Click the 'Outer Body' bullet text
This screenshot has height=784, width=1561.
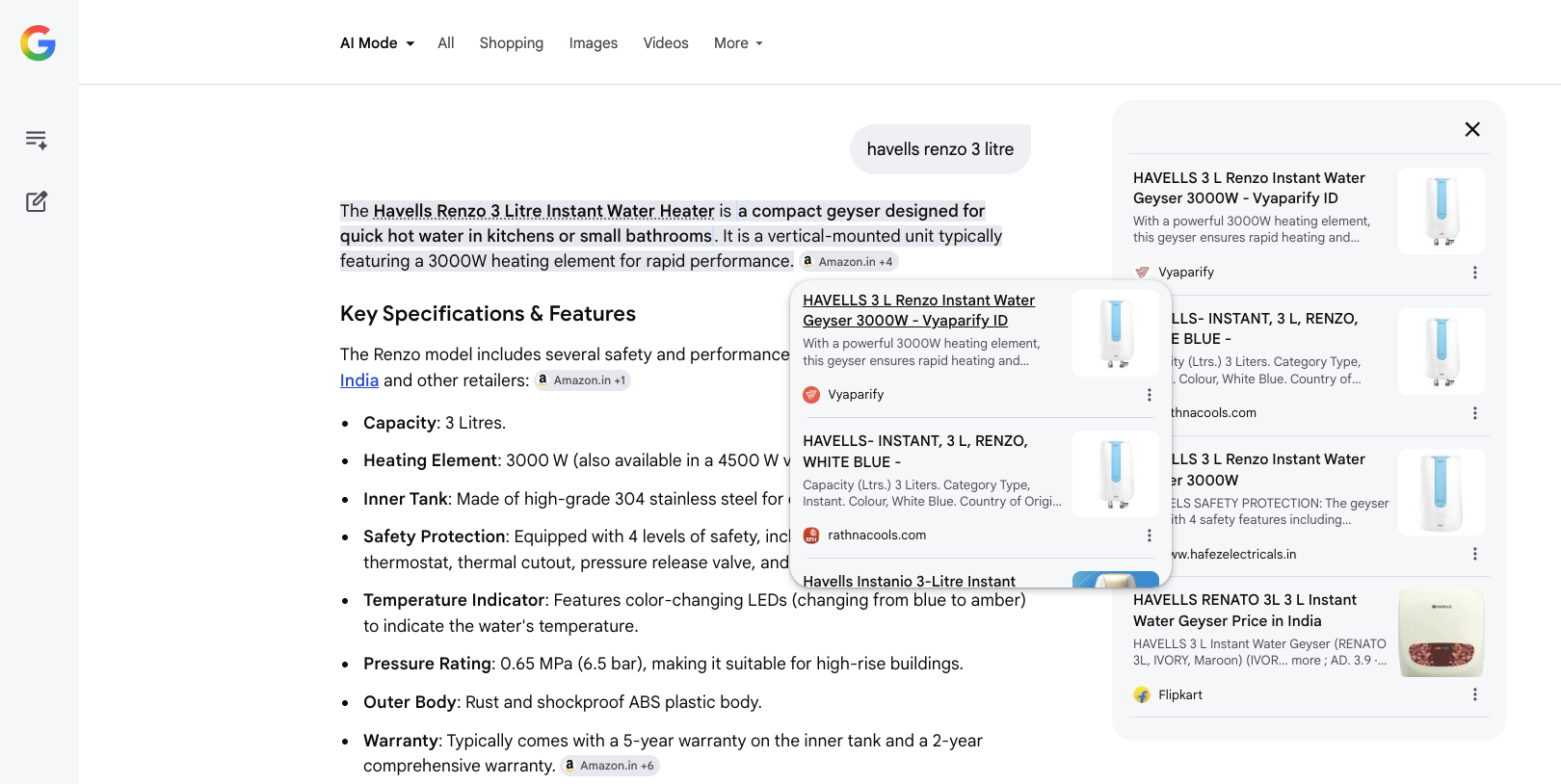[563, 702]
